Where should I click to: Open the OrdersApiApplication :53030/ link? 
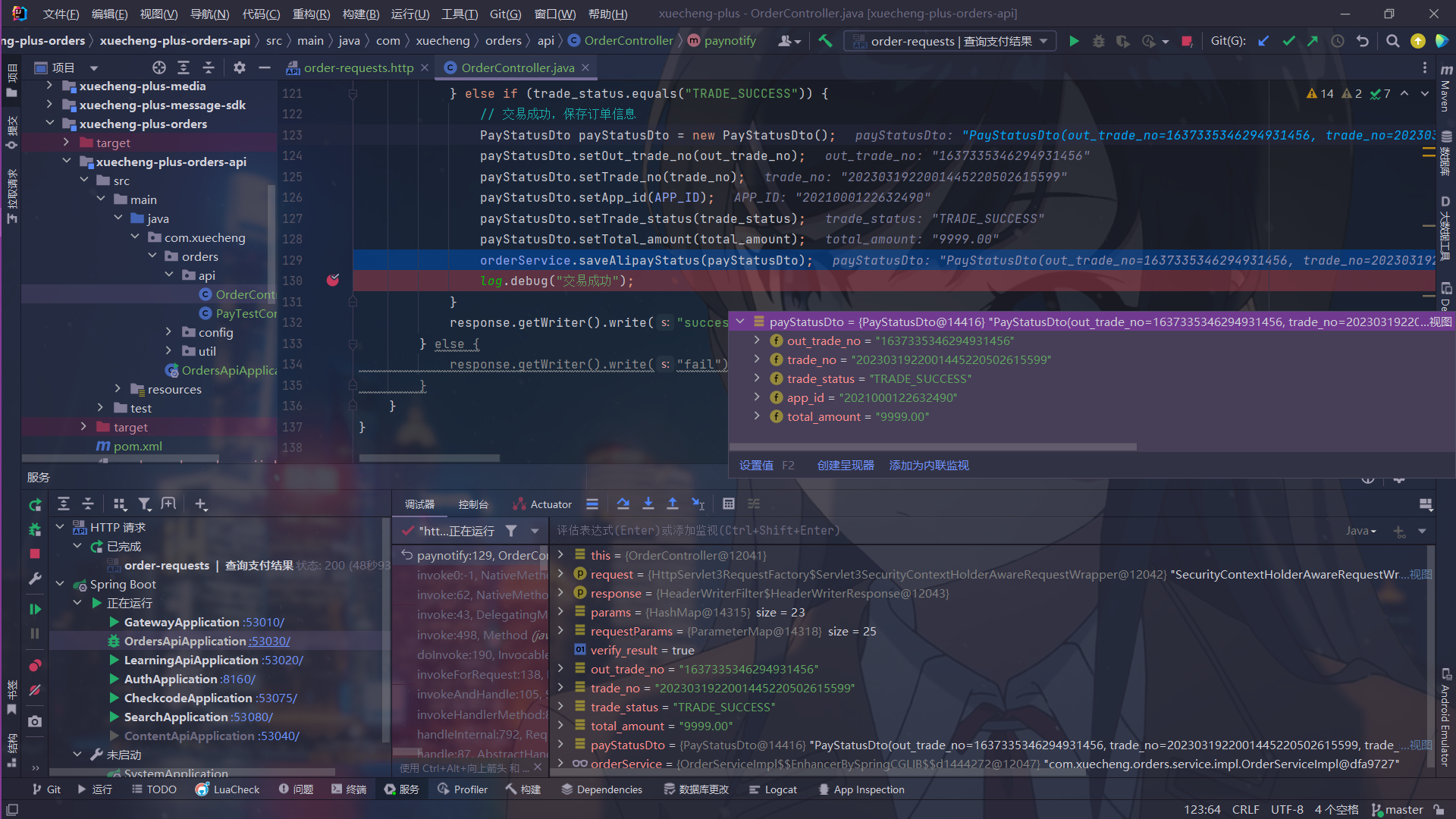[x=270, y=641]
